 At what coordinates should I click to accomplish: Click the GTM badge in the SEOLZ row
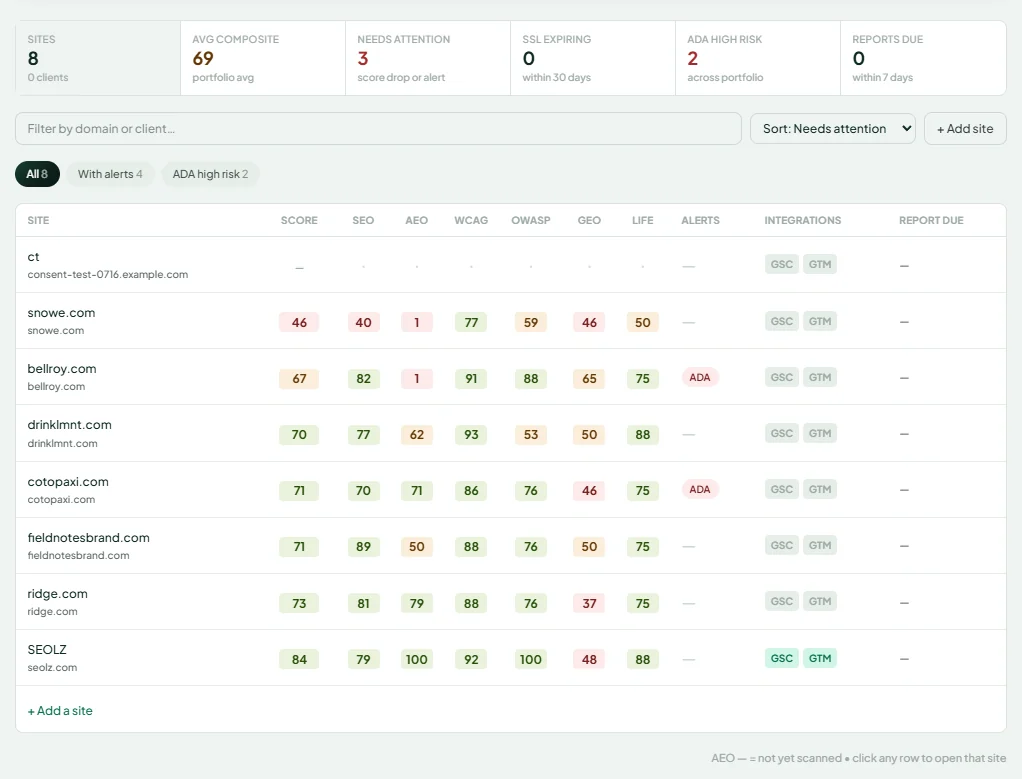click(x=820, y=658)
